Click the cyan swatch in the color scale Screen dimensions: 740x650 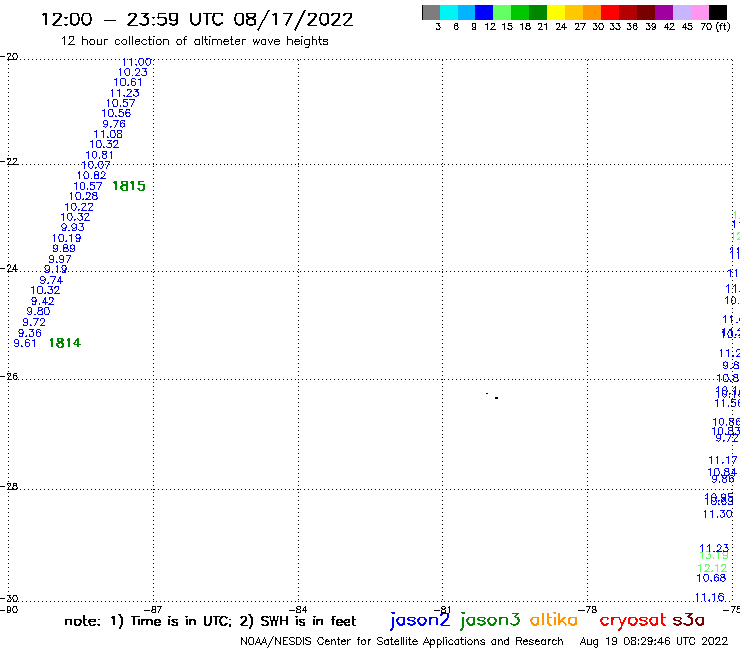point(448,13)
